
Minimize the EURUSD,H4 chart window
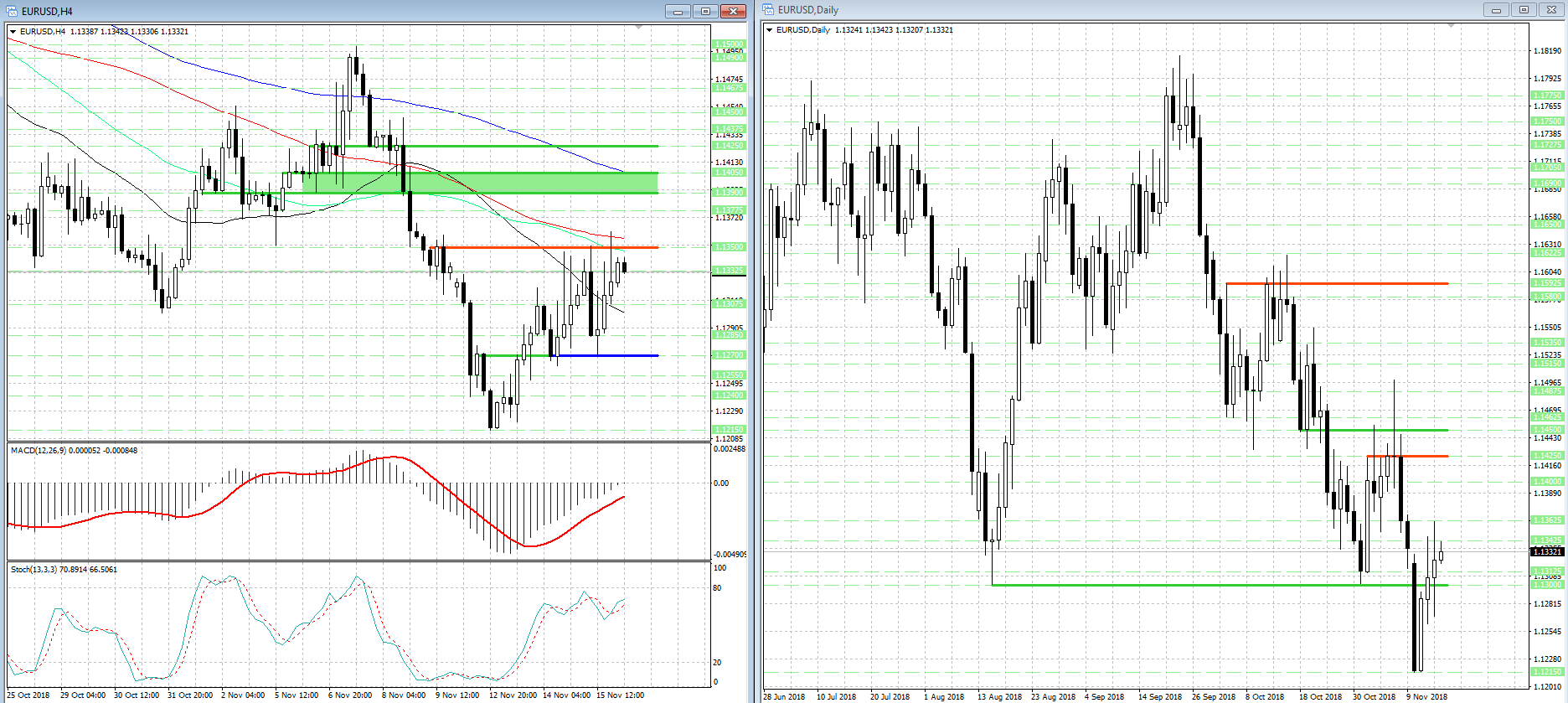(x=678, y=11)
